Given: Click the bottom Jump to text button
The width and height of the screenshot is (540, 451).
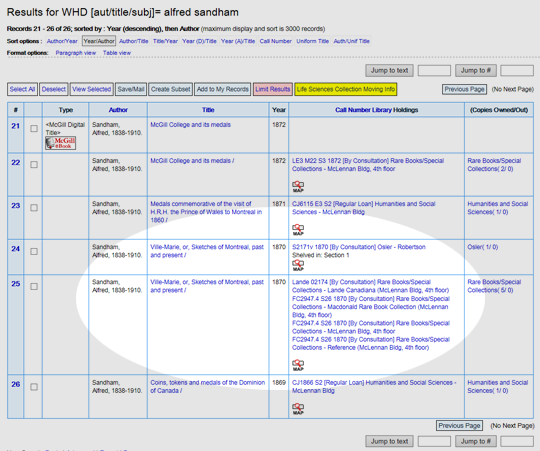Looking at the screenshot, I should [x=390, y=441].
